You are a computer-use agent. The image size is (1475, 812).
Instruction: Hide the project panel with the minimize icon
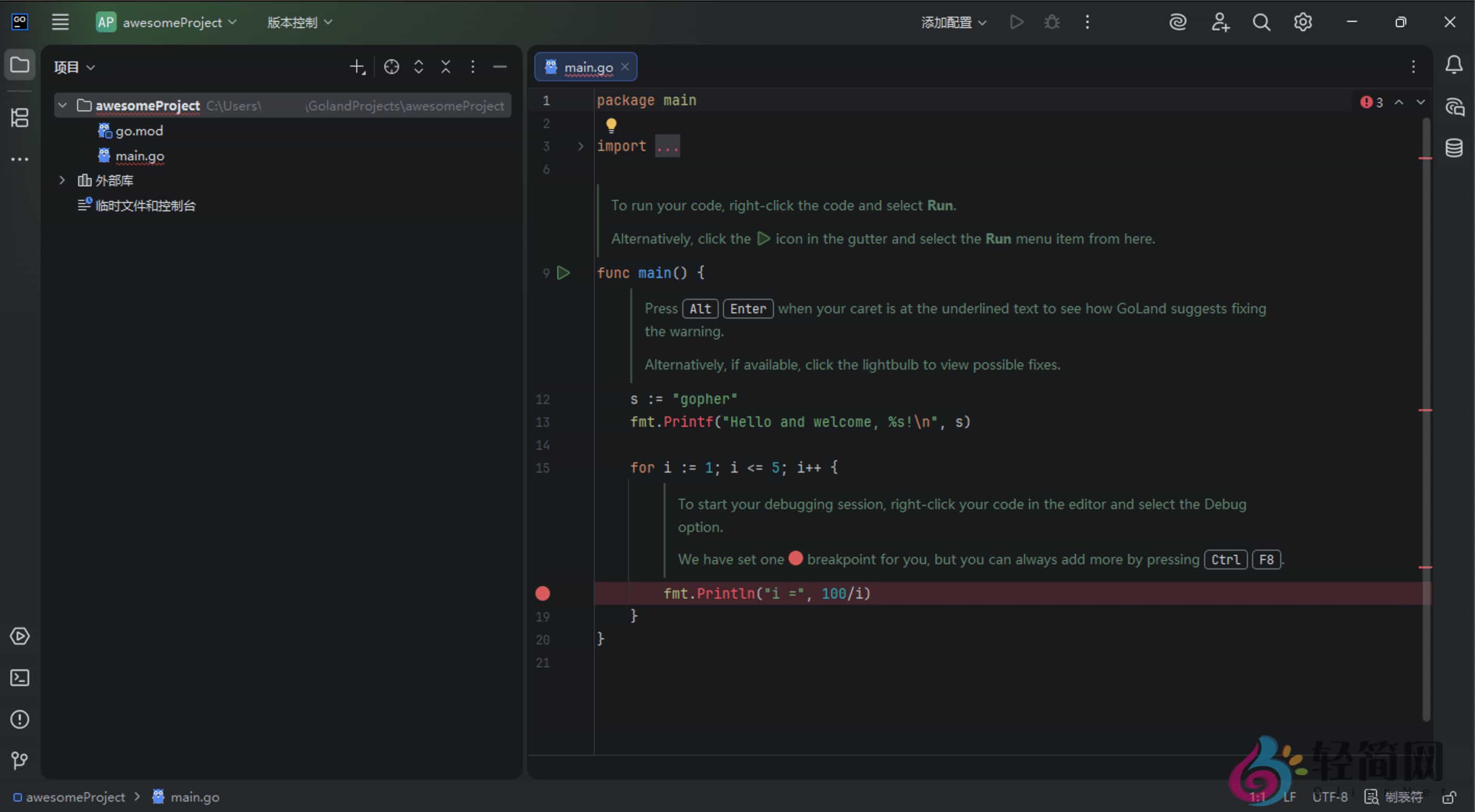pyautogui.click(x=500, y=67)
